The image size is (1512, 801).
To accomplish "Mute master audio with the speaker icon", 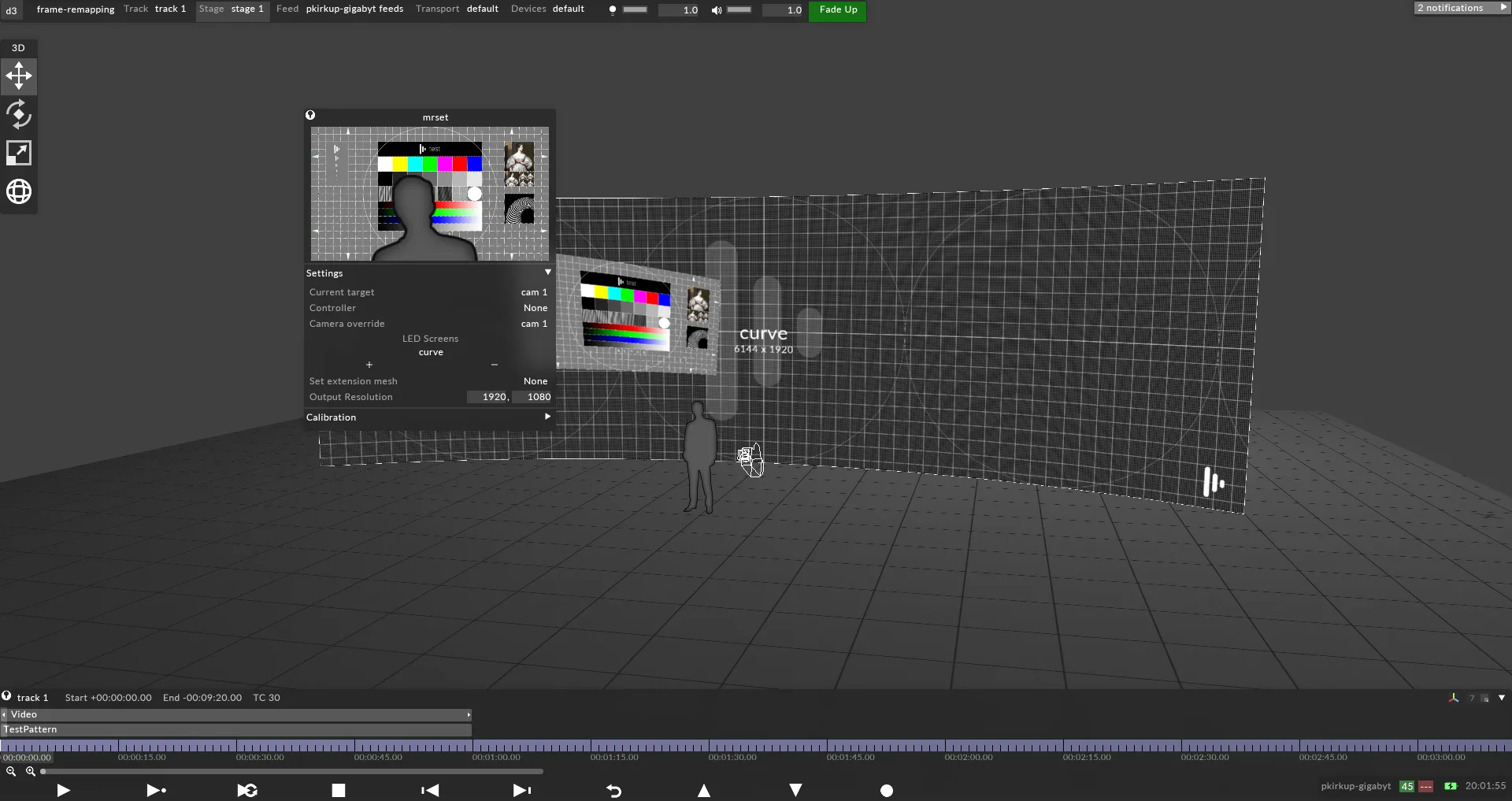I will tap(716, 10).
